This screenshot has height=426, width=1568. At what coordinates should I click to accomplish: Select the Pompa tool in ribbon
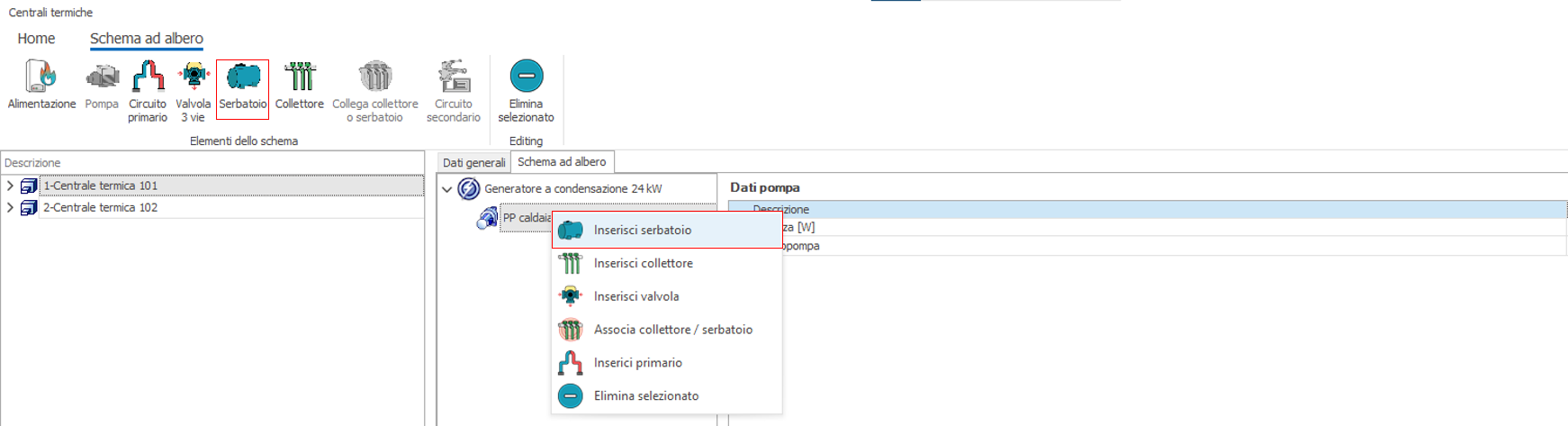point(102,78)
